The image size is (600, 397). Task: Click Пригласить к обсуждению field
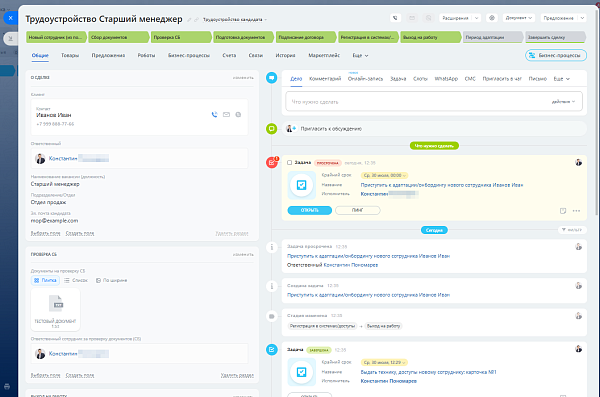pyautogui.click(x=434, y=129)
